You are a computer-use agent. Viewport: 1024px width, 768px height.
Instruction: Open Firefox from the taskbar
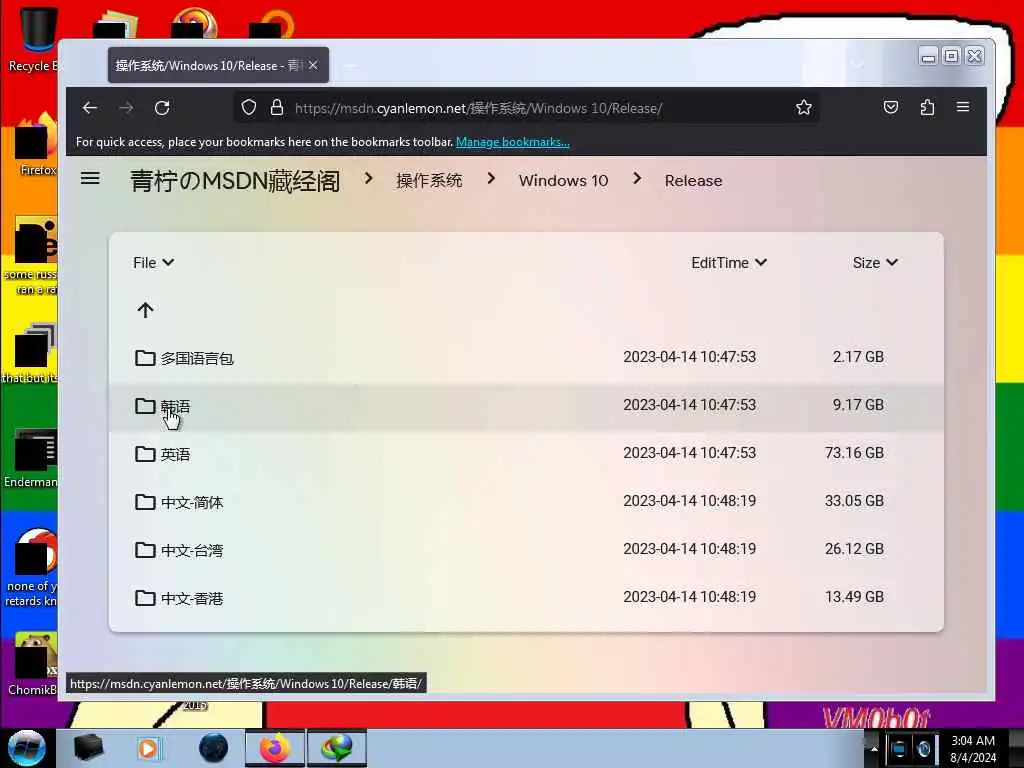(x=275, y=748)
